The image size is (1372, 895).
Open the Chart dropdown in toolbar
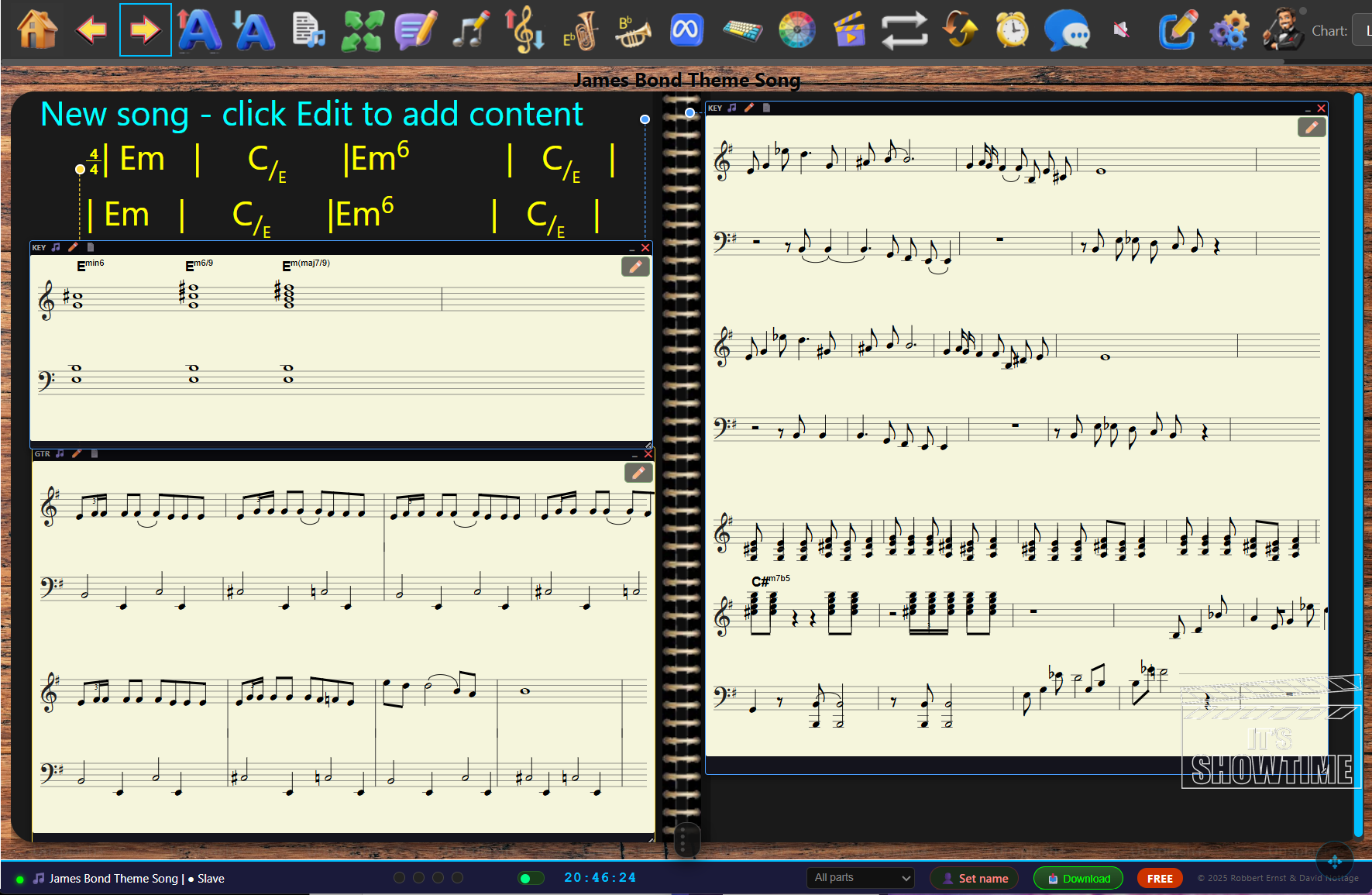tap(1361, 30)
